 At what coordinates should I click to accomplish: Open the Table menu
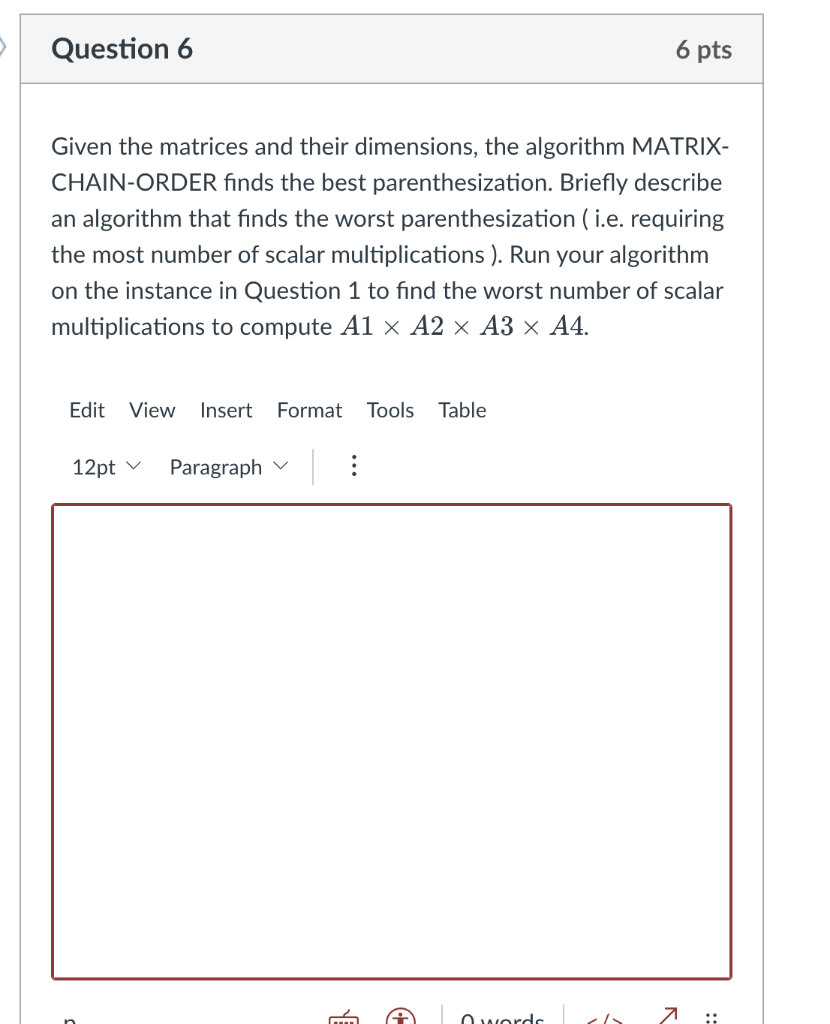[x=462, y=410]
